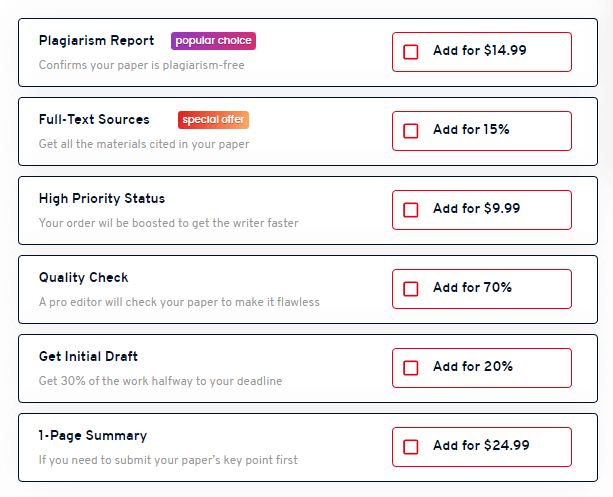Viewport: 613px width, 497px height.
Task: Click the 'Add for $14.99' button
Action: point(482,52)
